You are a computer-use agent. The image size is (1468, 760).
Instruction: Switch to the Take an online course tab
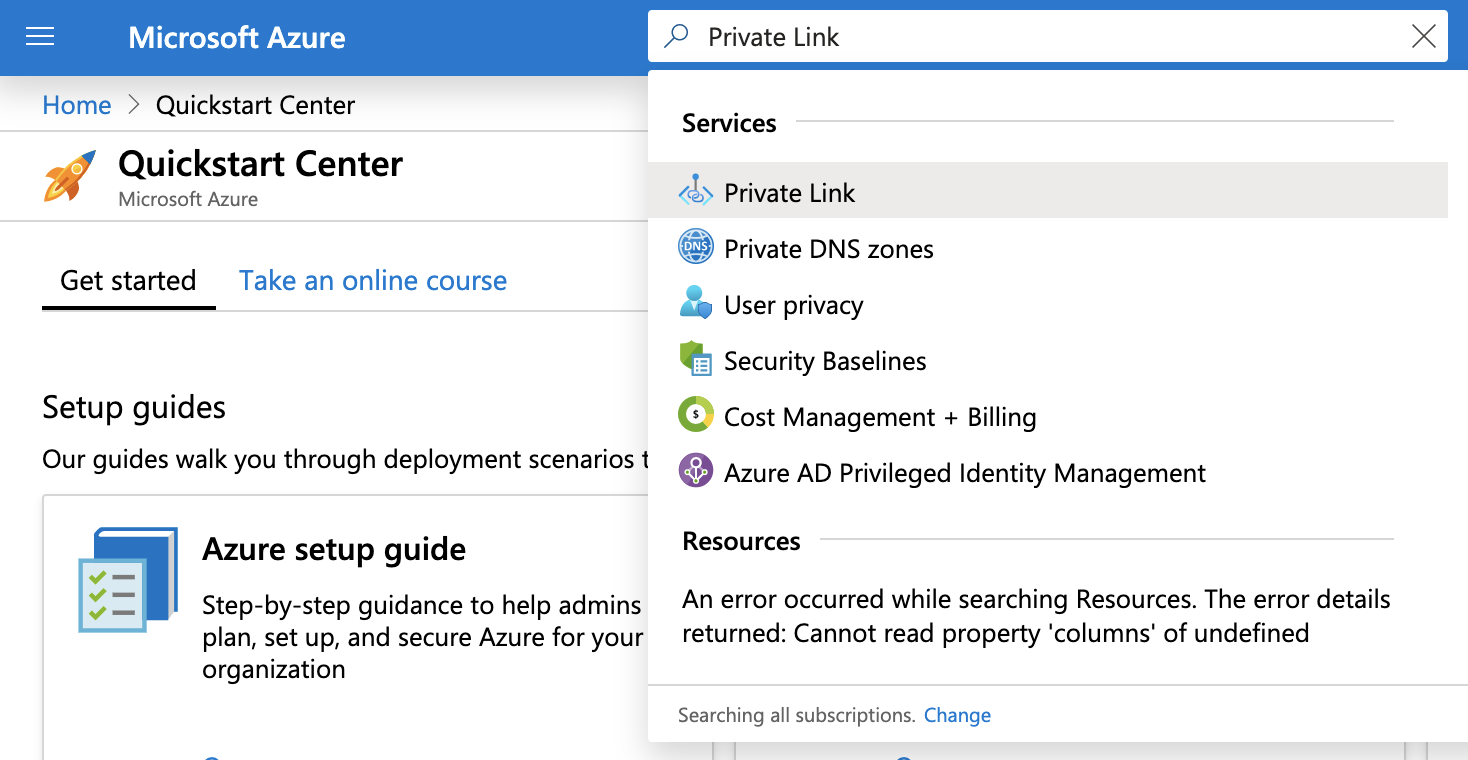[x=372, y=281]
